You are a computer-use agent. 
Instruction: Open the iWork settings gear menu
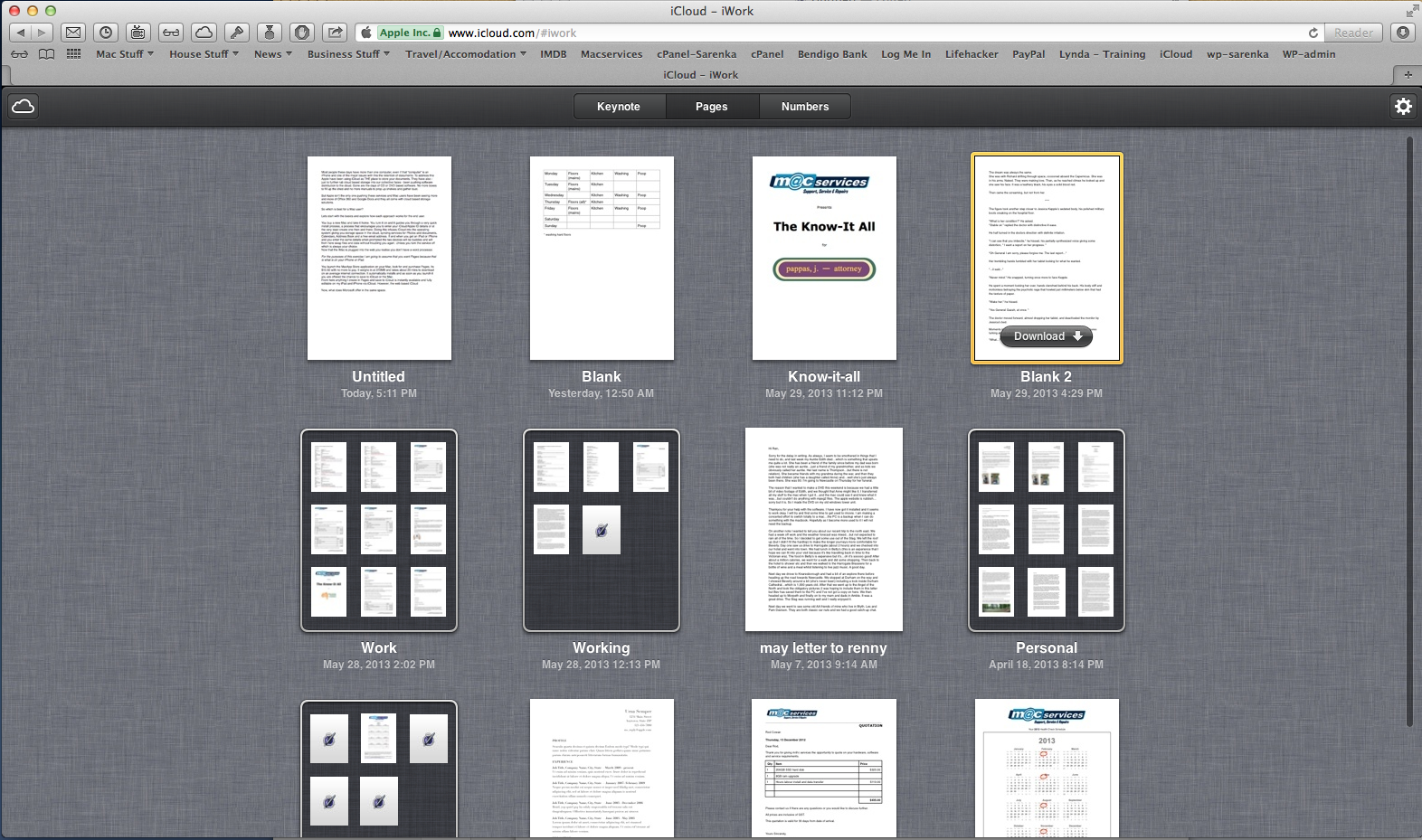[x=1403, y=107]
